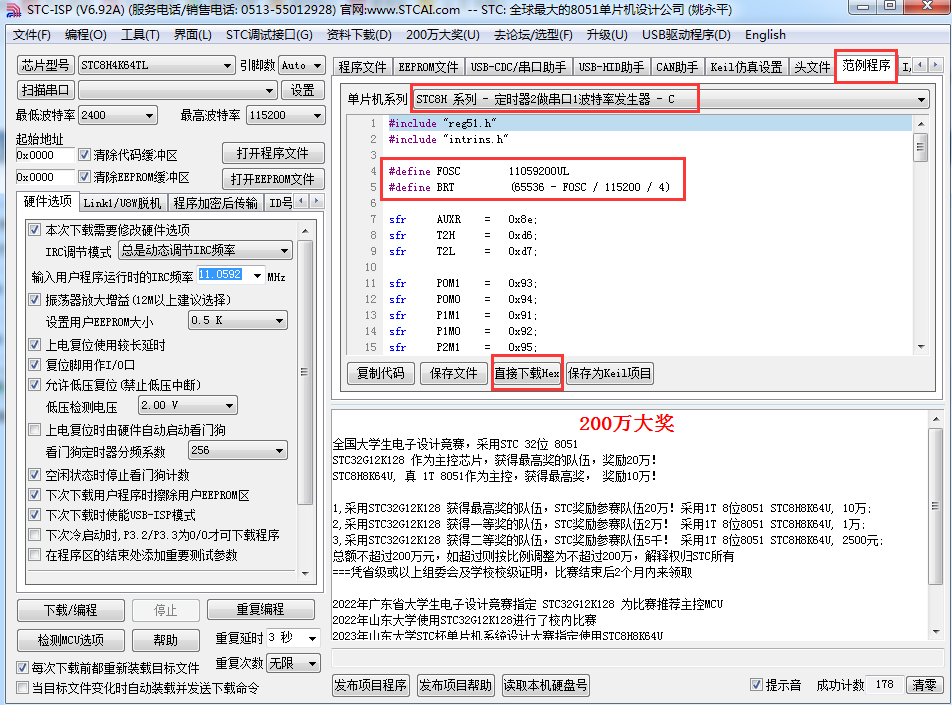Open the 文件(F) menu
Image resolution: width=952 pixels, height=705 pixels.
click(x=32, y=35)
